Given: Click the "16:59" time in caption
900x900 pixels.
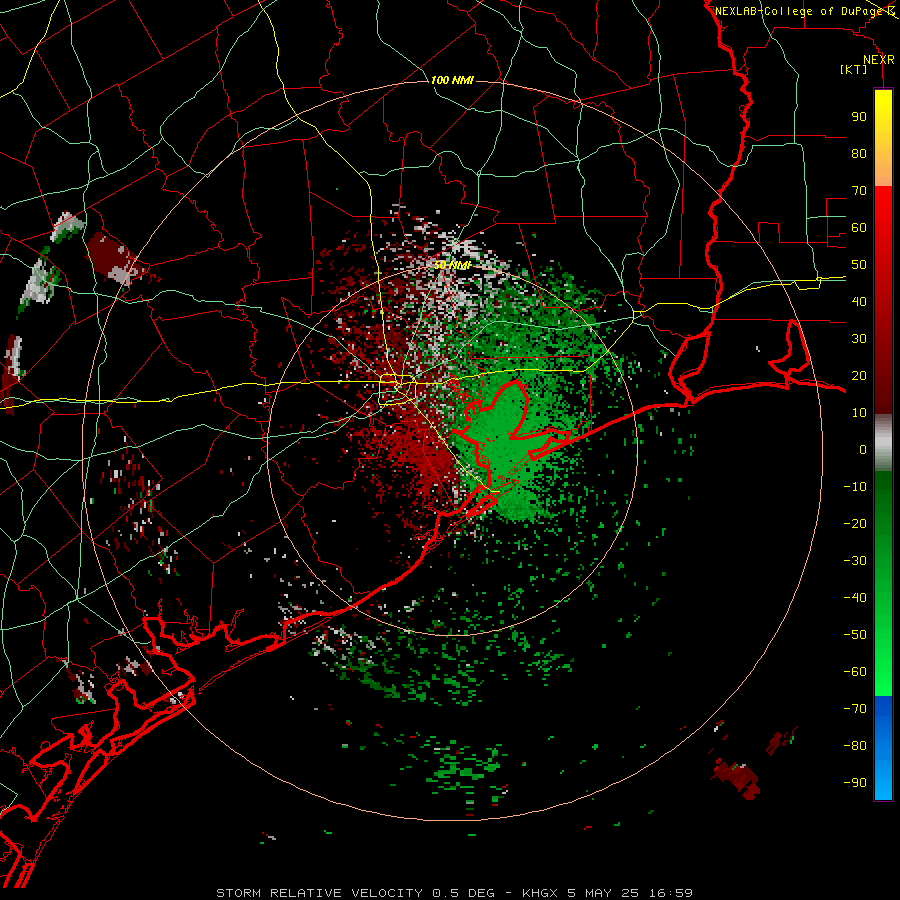Looking at the screenshot, I should (x=671, y=893).
